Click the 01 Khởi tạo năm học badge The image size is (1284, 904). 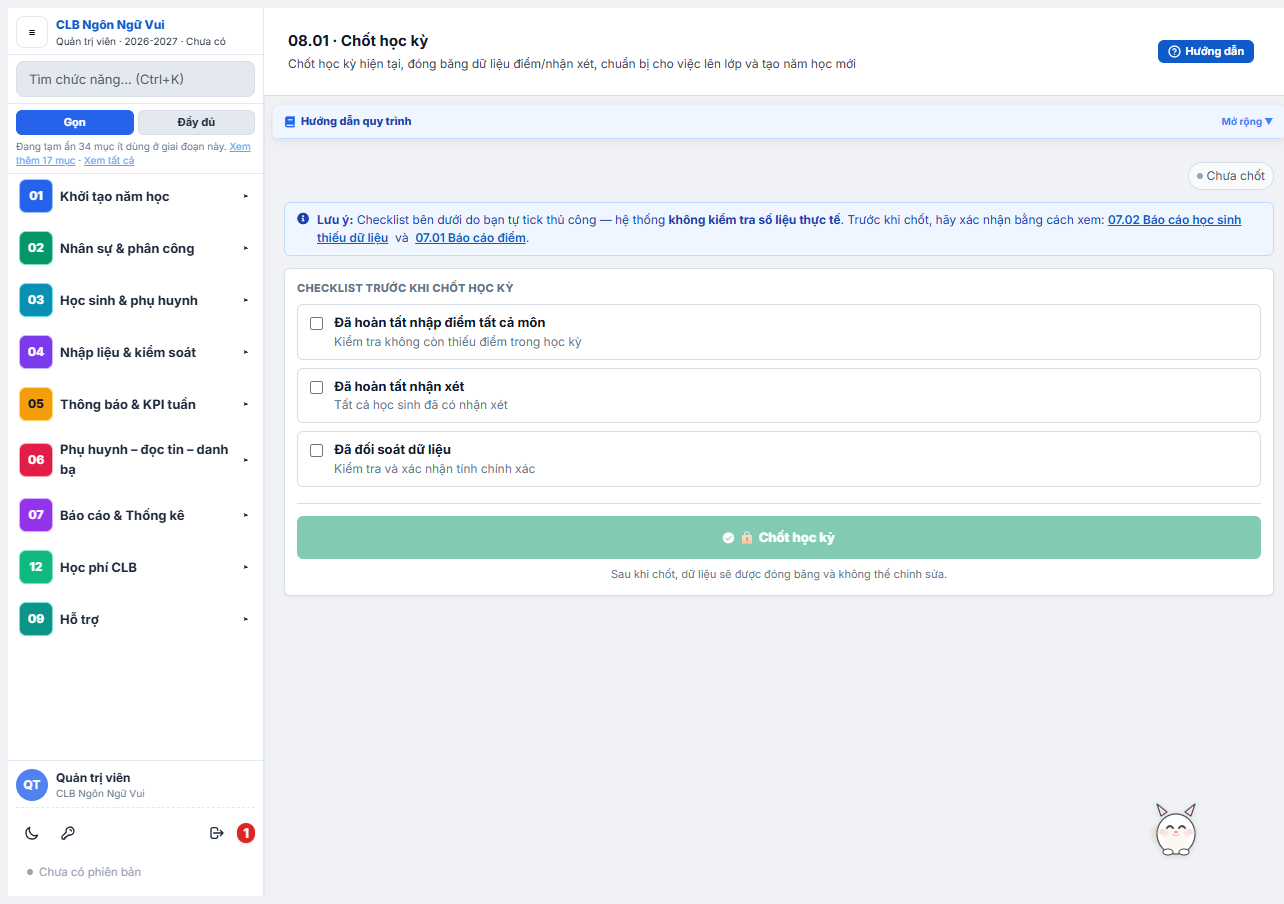36,196
